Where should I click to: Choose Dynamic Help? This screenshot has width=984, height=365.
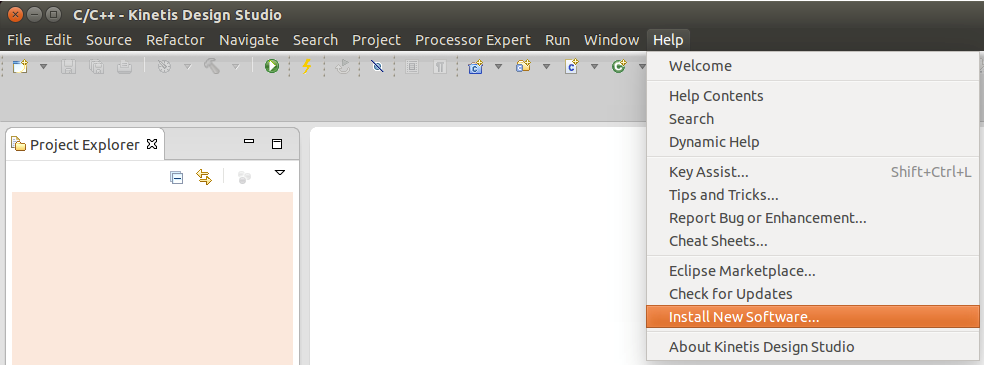click(813, 142)
